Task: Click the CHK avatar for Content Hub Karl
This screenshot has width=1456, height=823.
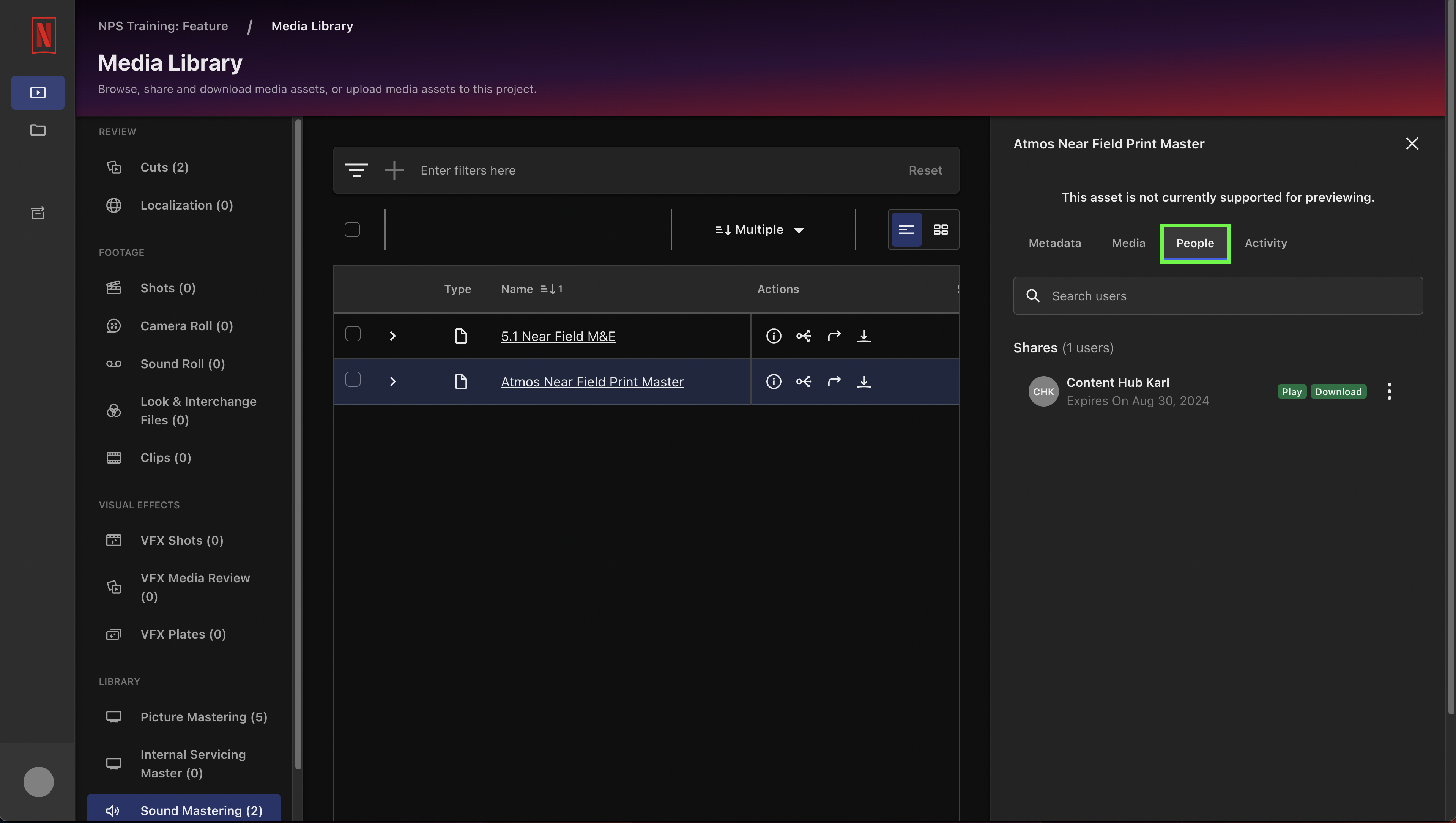Action: (x=1043, y=391)
